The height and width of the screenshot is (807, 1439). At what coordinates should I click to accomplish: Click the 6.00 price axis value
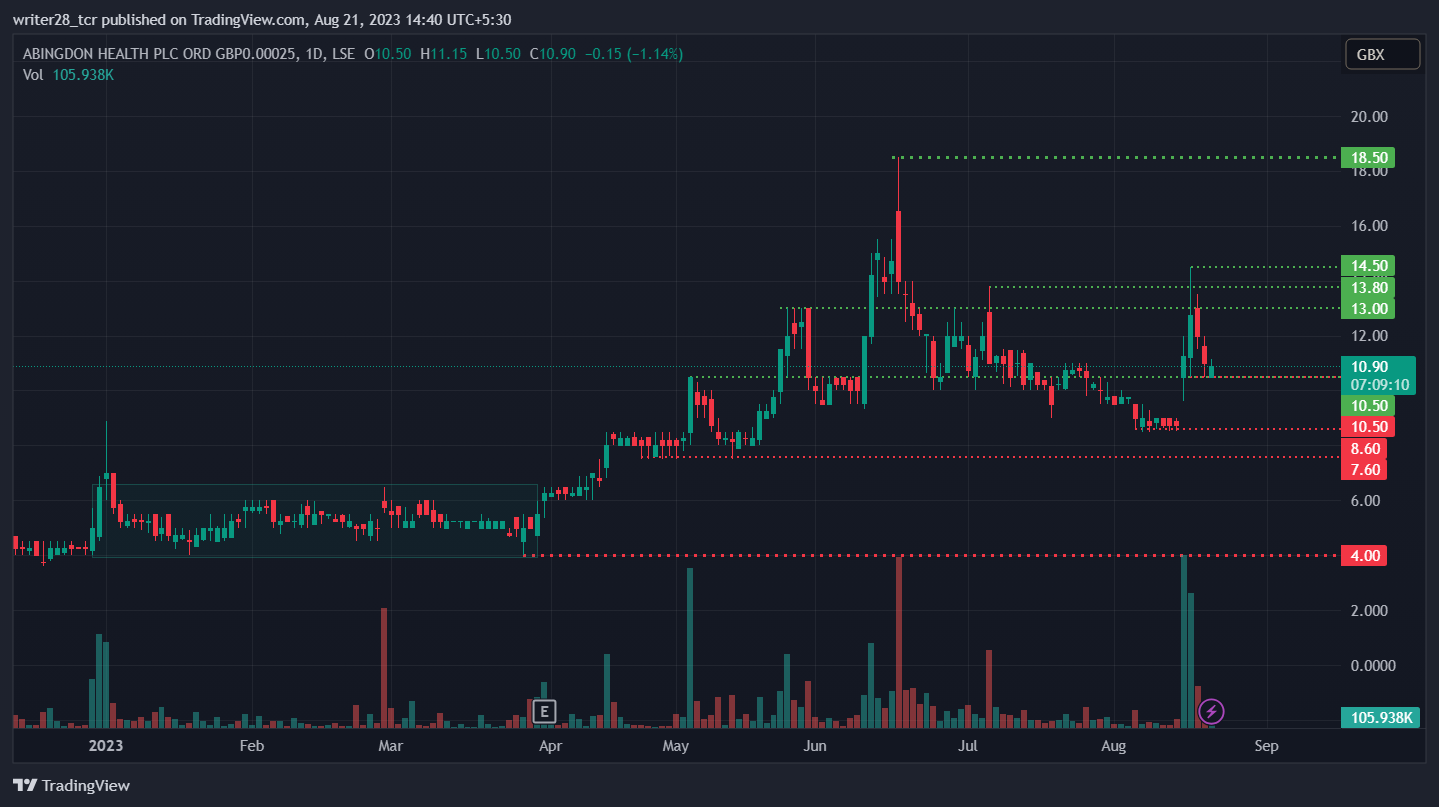1366,501
